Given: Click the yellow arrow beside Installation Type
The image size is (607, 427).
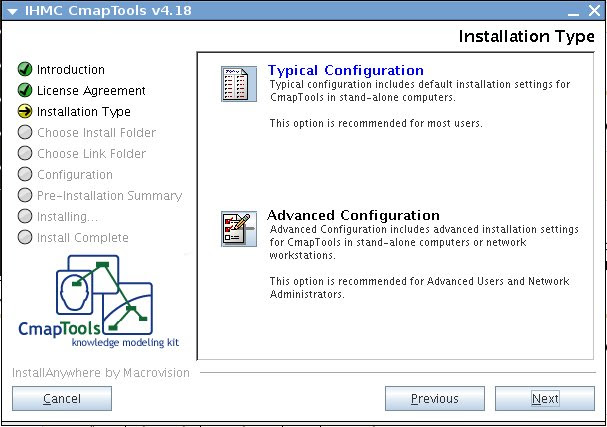Looking at the screenshot, I should point(25,111).
